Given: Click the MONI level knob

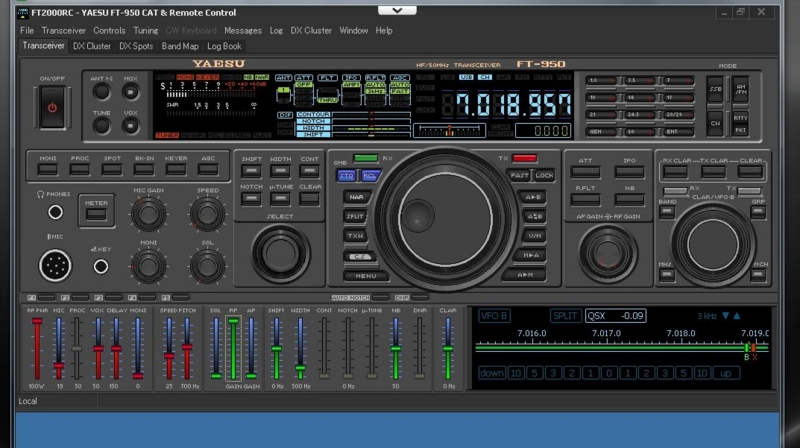Looking at the screenshot, I should point(148,265).
